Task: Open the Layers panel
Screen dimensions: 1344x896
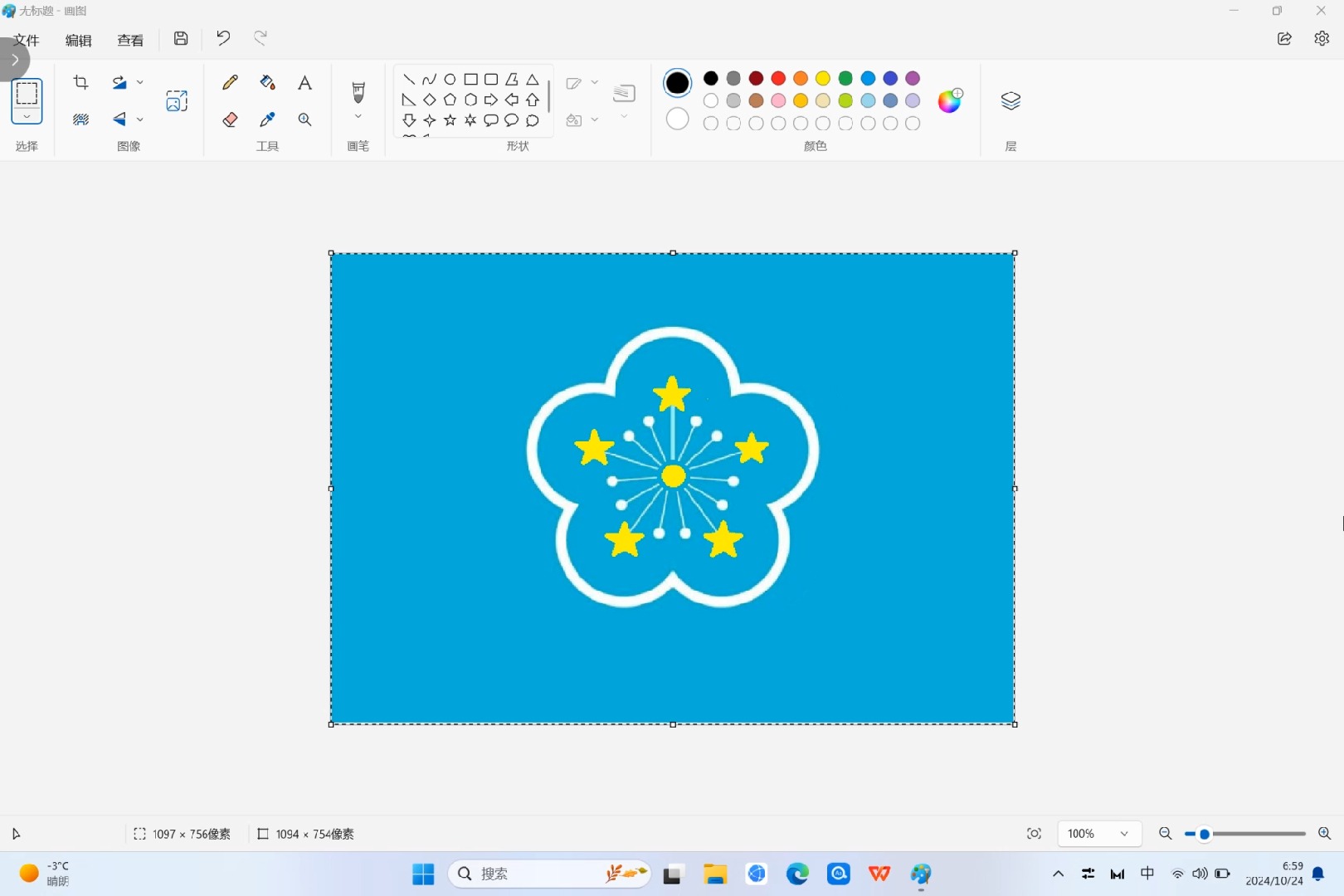Action: pyautogui.click(x=1010, y=101)
